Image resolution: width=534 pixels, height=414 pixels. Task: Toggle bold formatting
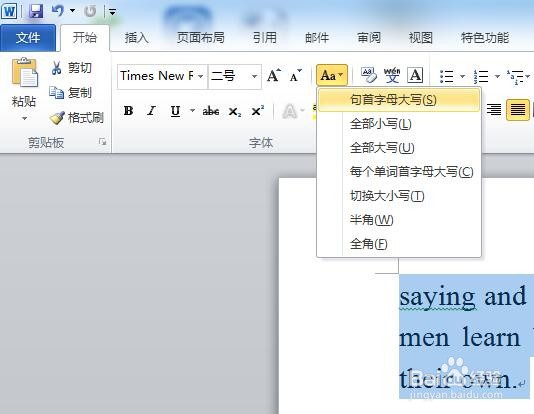pyautogui.click(x=128, y=111)
